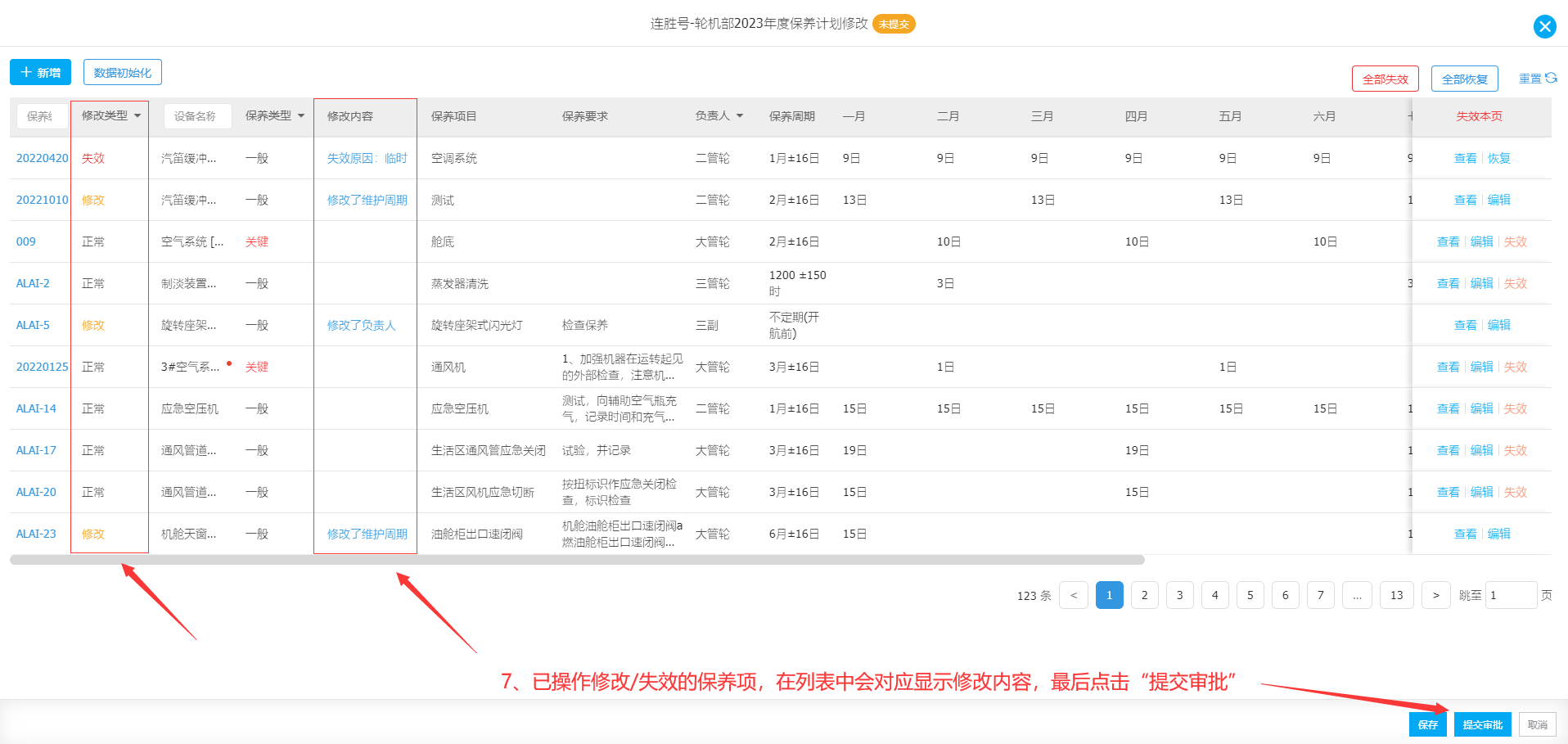Open maintenance item ALAI-14

36,408
